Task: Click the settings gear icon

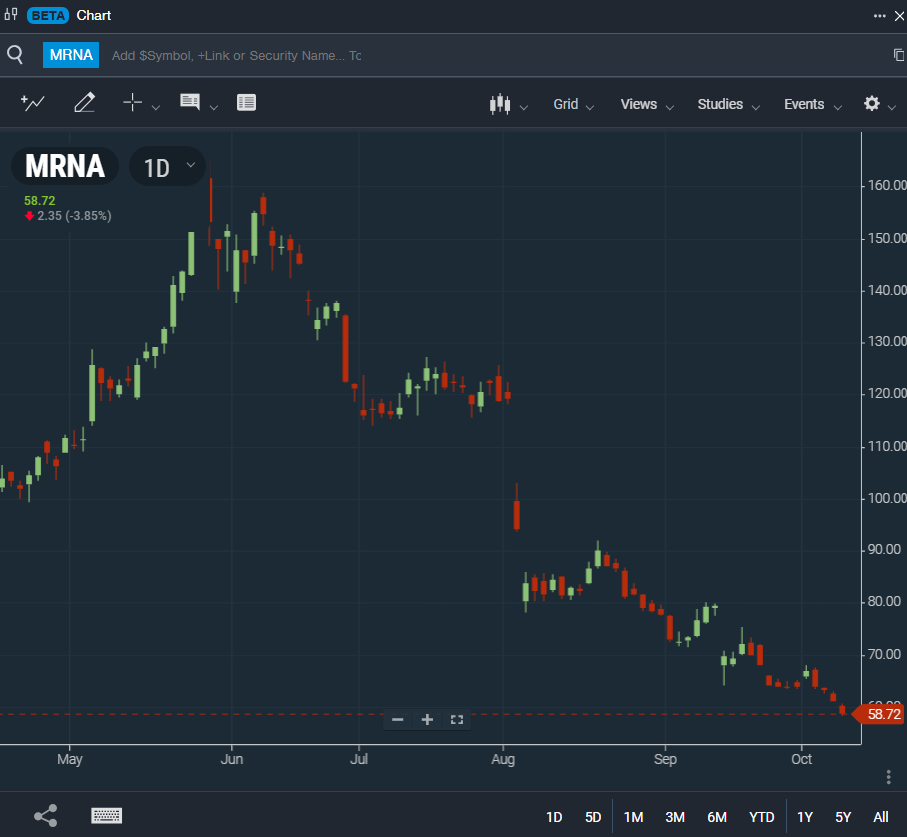Action: pos(872,104)
